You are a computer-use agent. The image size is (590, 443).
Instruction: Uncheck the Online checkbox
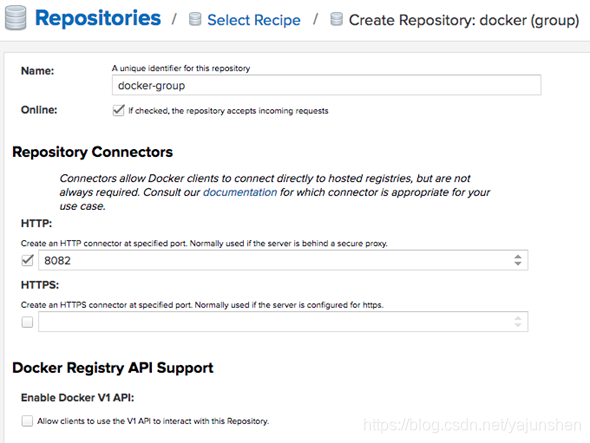(118, 111)
